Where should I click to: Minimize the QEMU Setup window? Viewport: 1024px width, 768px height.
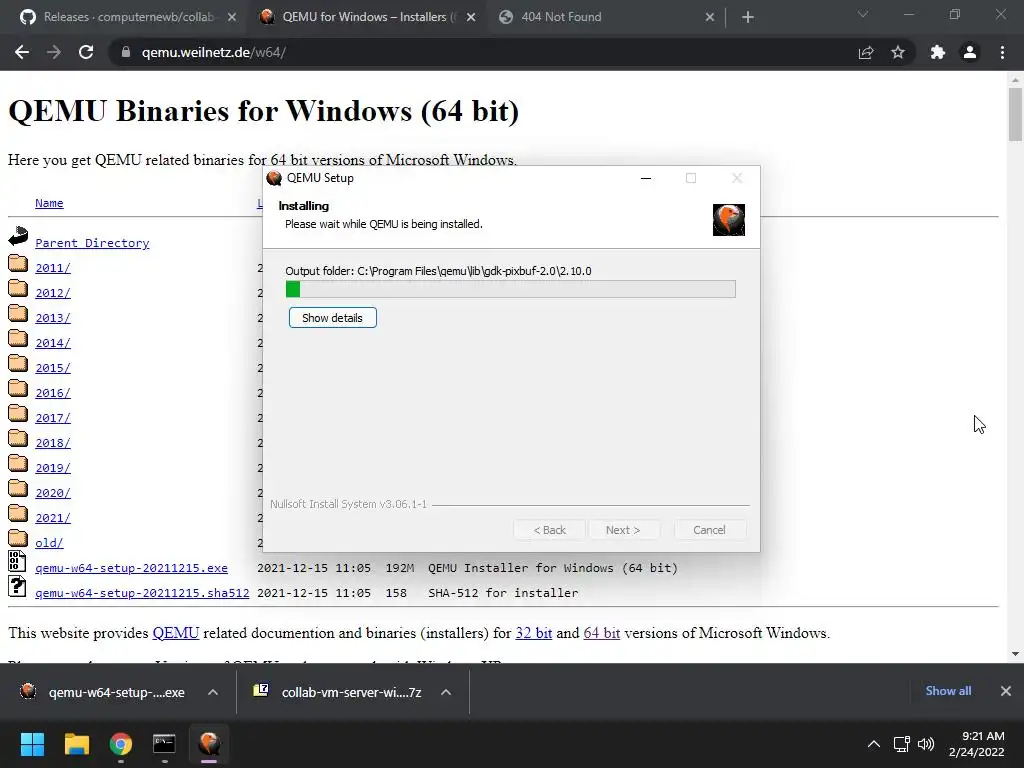point(646,178)
